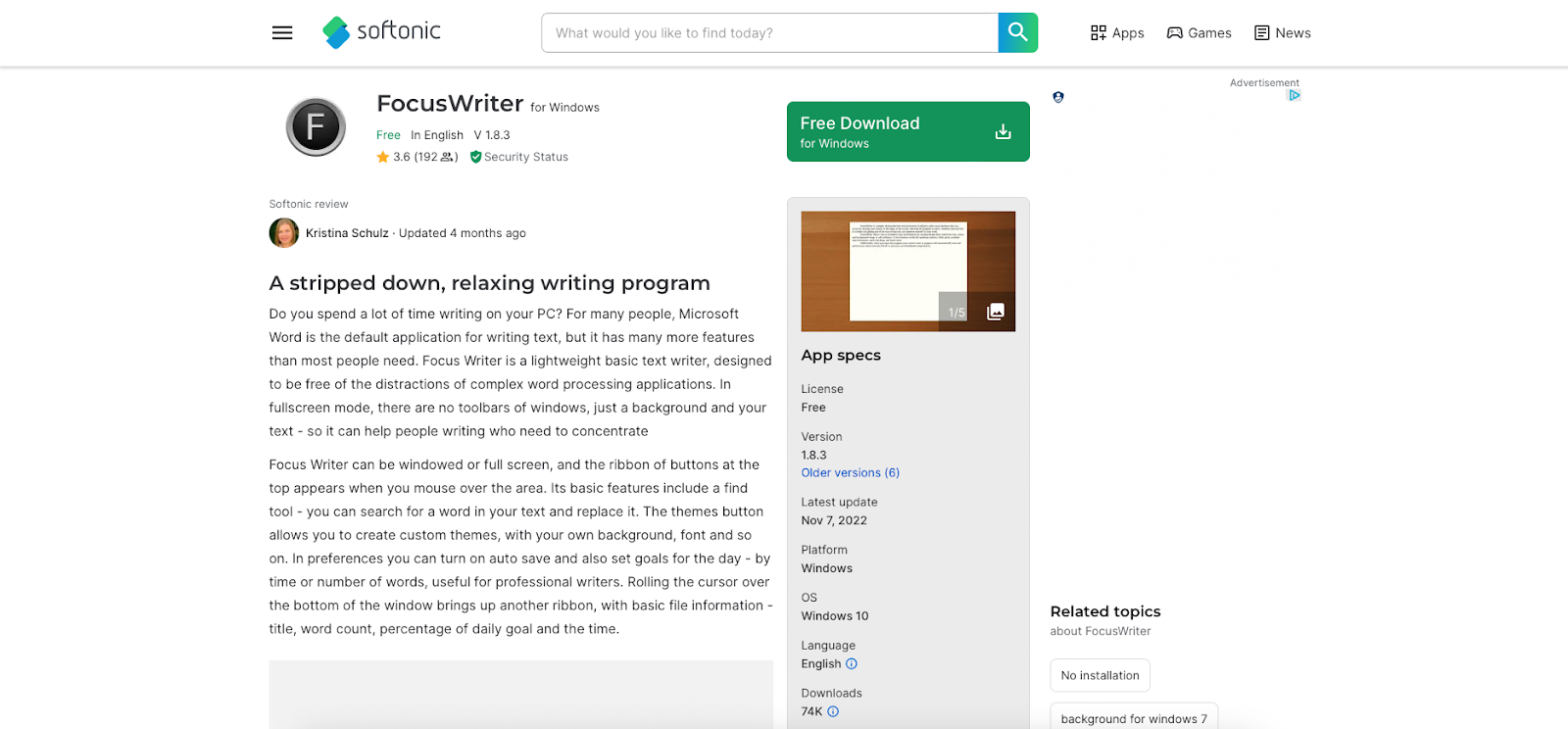Open the Apps menu
The image size is (1568, 729).
pyautogui.click(x=1117, y=32)
